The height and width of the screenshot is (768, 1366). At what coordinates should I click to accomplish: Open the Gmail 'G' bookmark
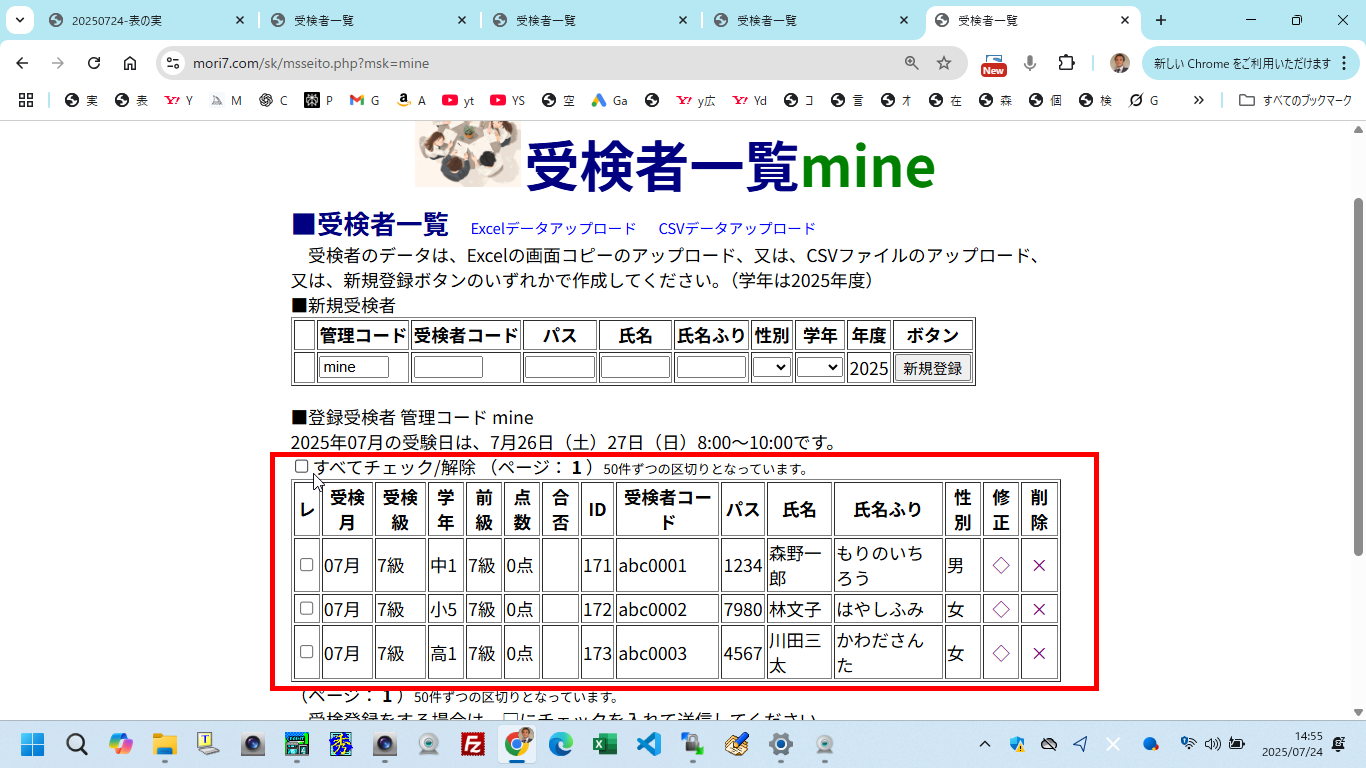click(366, 100)
